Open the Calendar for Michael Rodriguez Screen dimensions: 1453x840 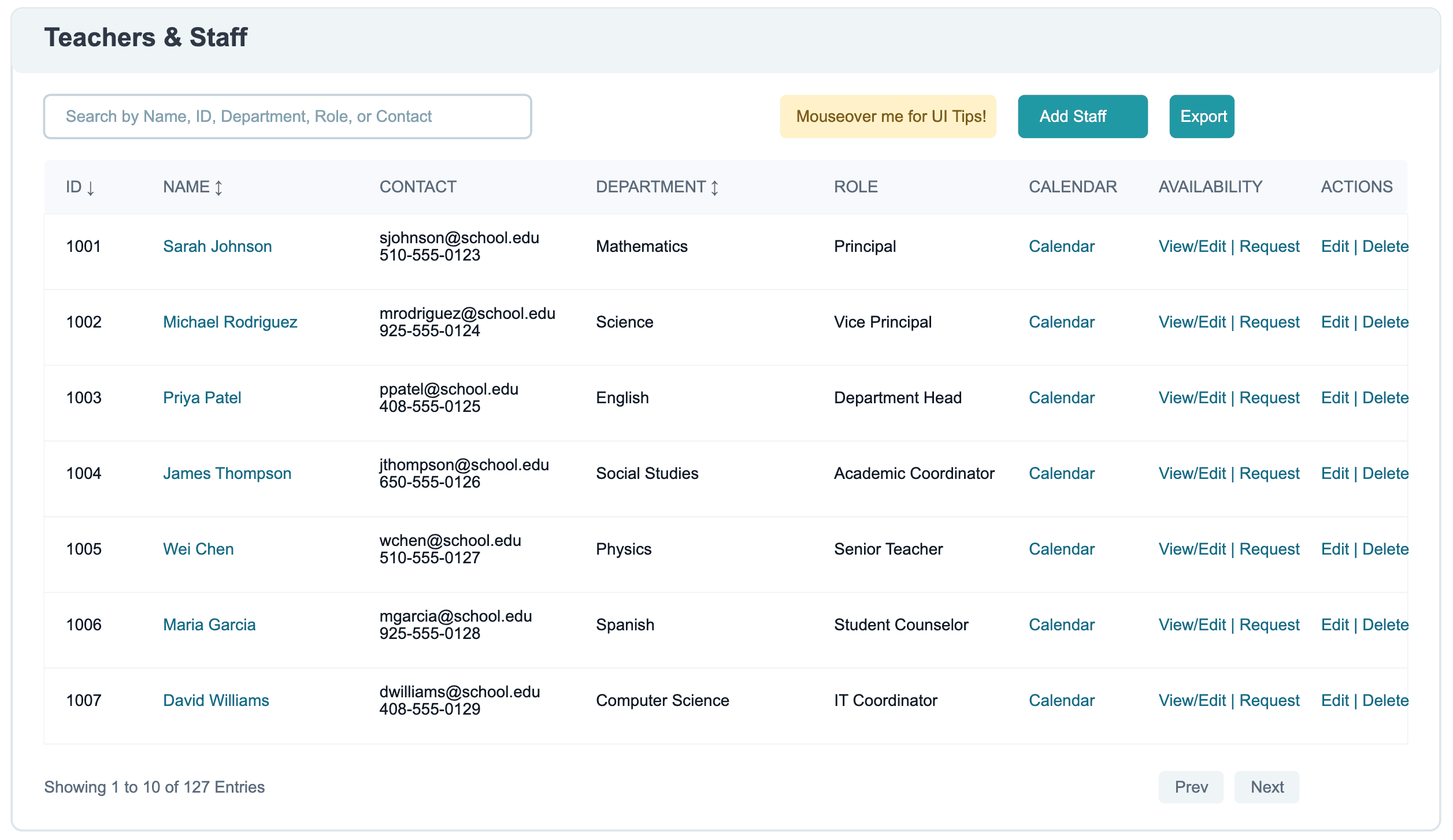point(1062,322)
